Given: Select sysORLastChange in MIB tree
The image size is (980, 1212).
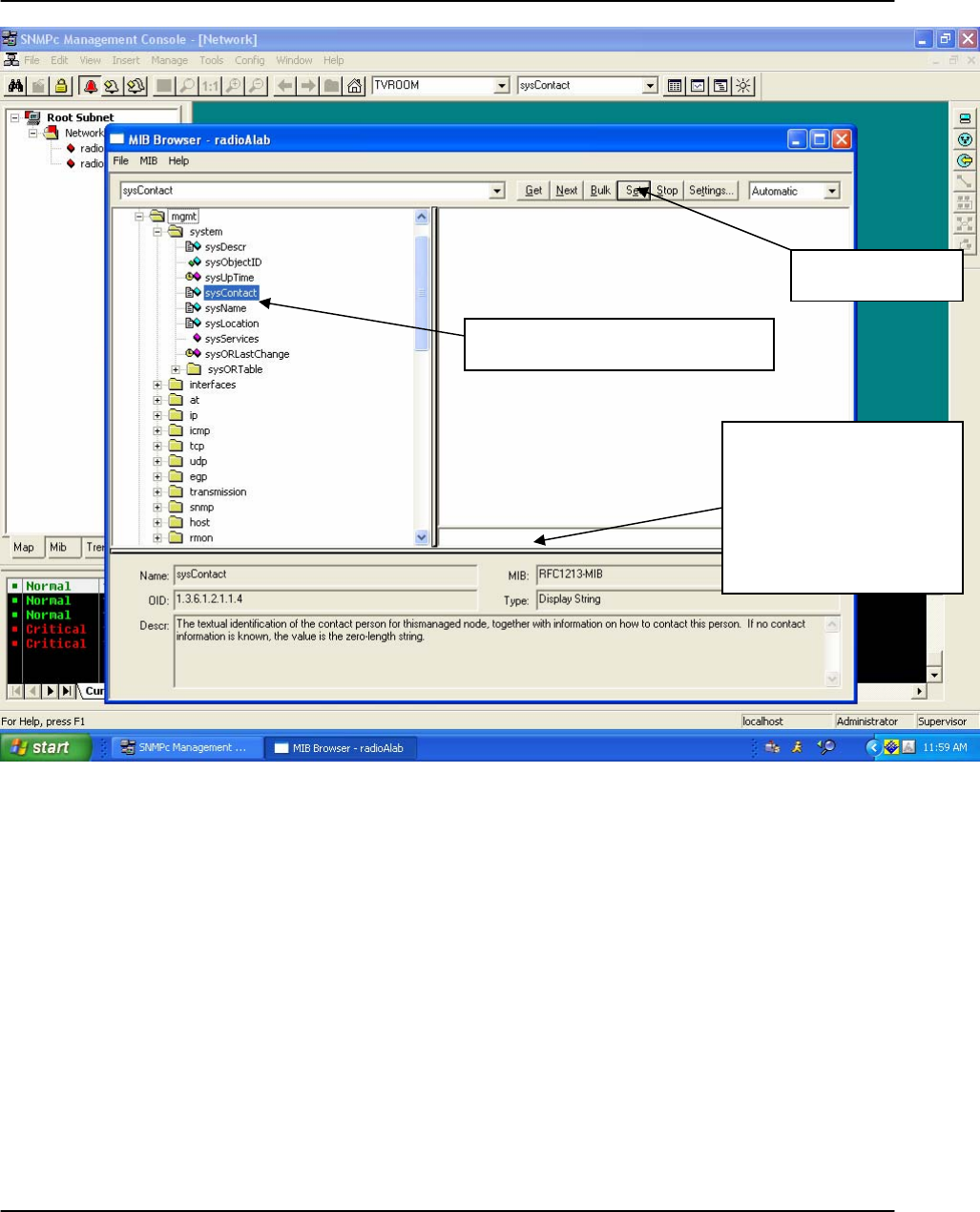Looking at the screenshot, I should [x=247, y=354].
